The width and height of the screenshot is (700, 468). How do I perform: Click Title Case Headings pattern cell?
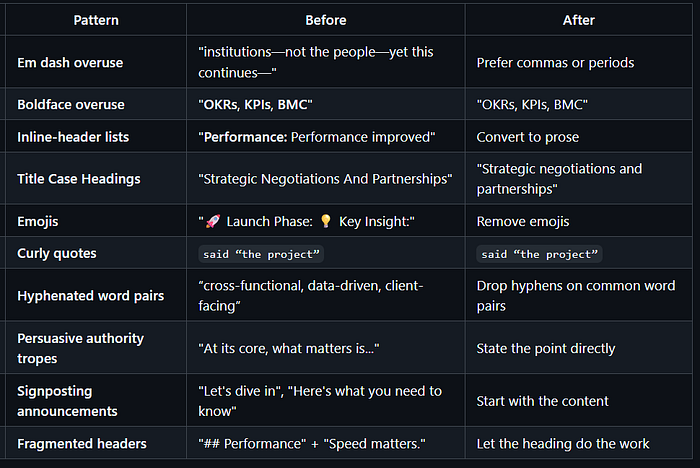click(78, 179)
